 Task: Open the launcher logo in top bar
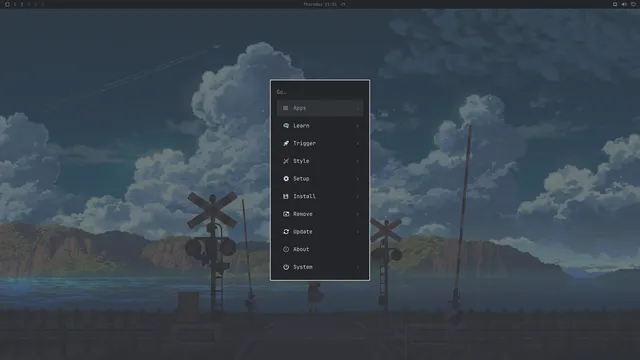click(x=7, y=4)
